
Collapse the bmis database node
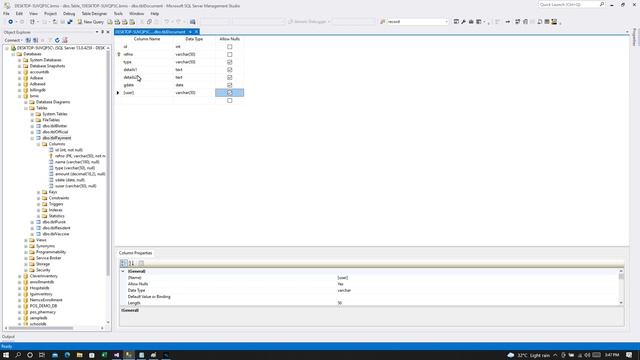click(19, 96)
